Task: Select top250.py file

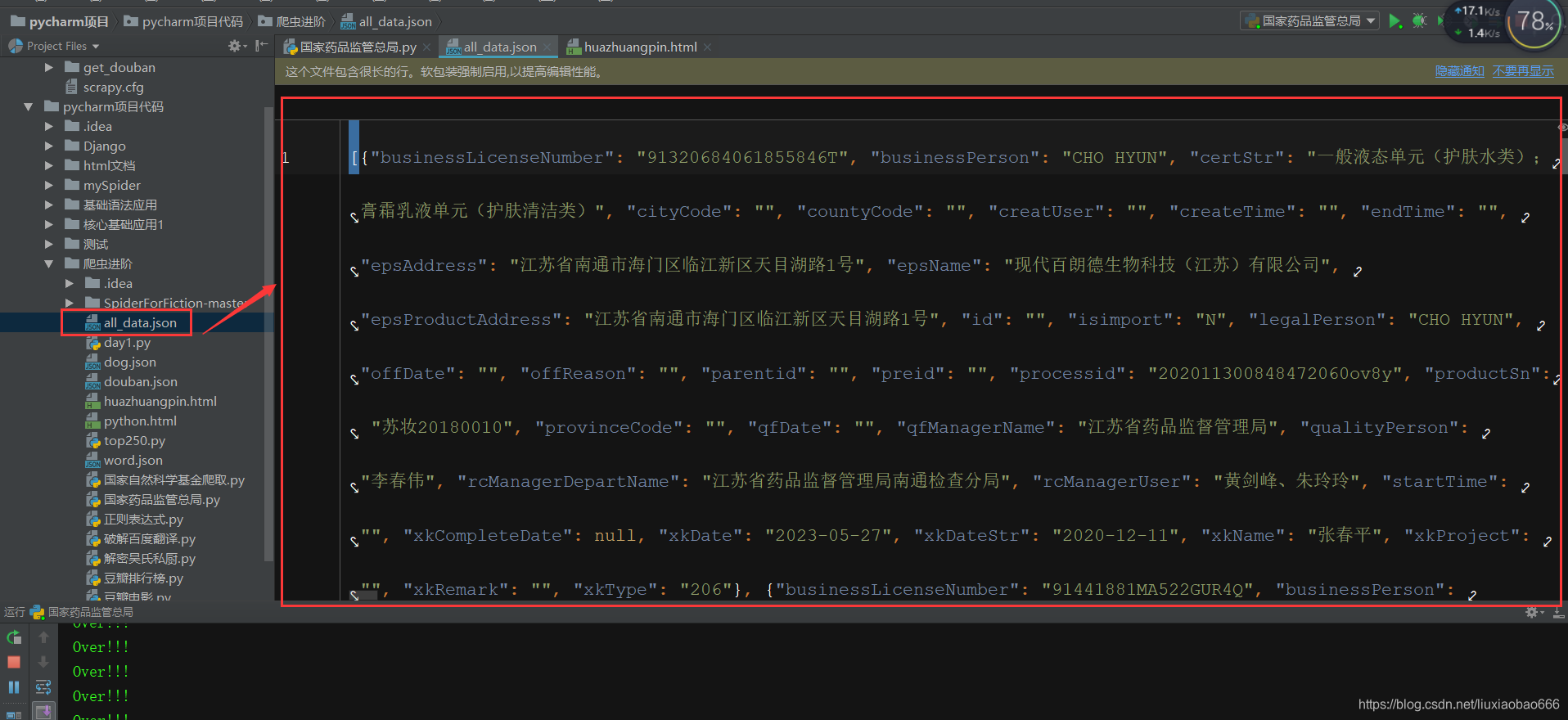Action: tap(125, 440)
